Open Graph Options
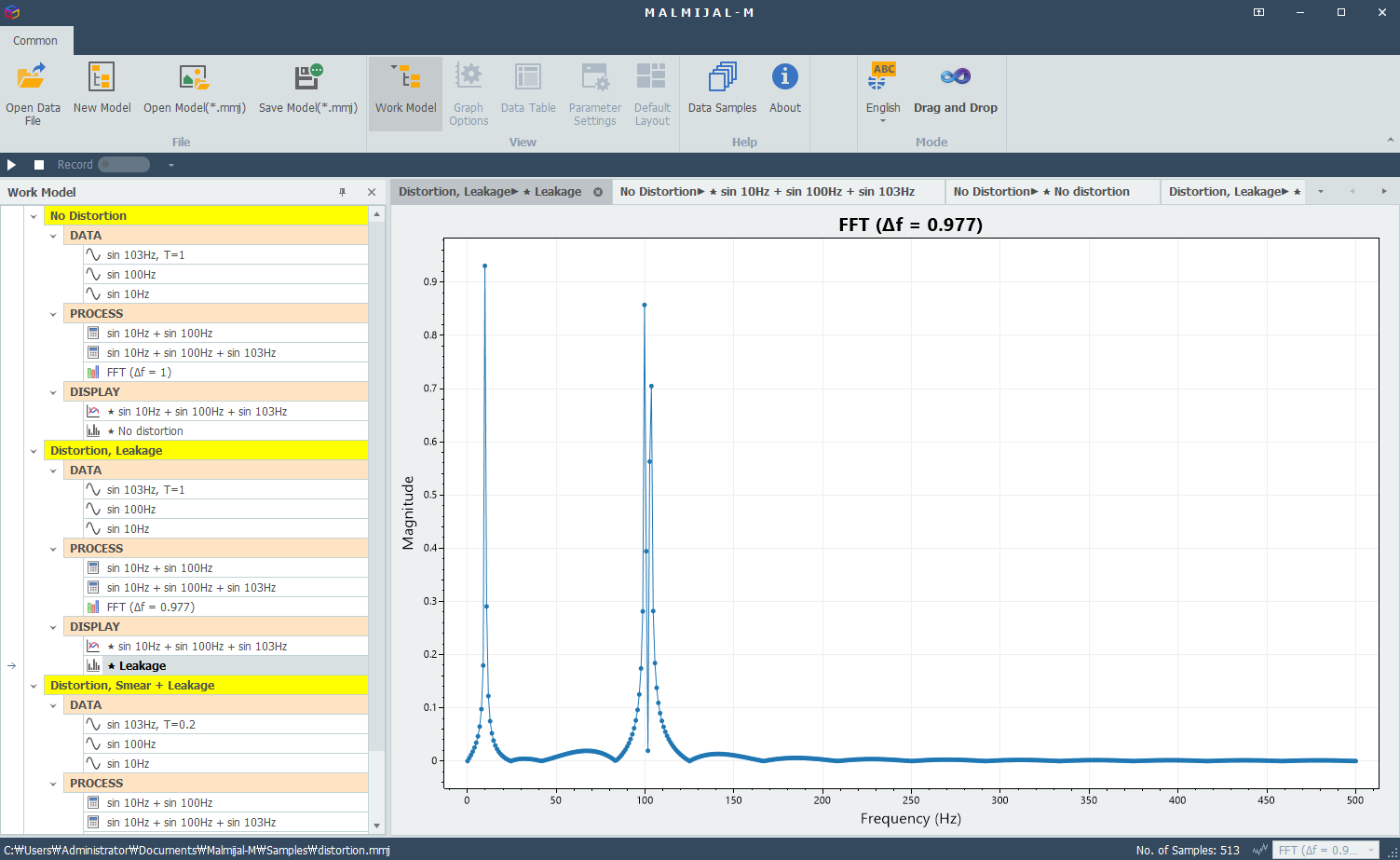This screenshot has height=860, width=1400. point(469,94)
